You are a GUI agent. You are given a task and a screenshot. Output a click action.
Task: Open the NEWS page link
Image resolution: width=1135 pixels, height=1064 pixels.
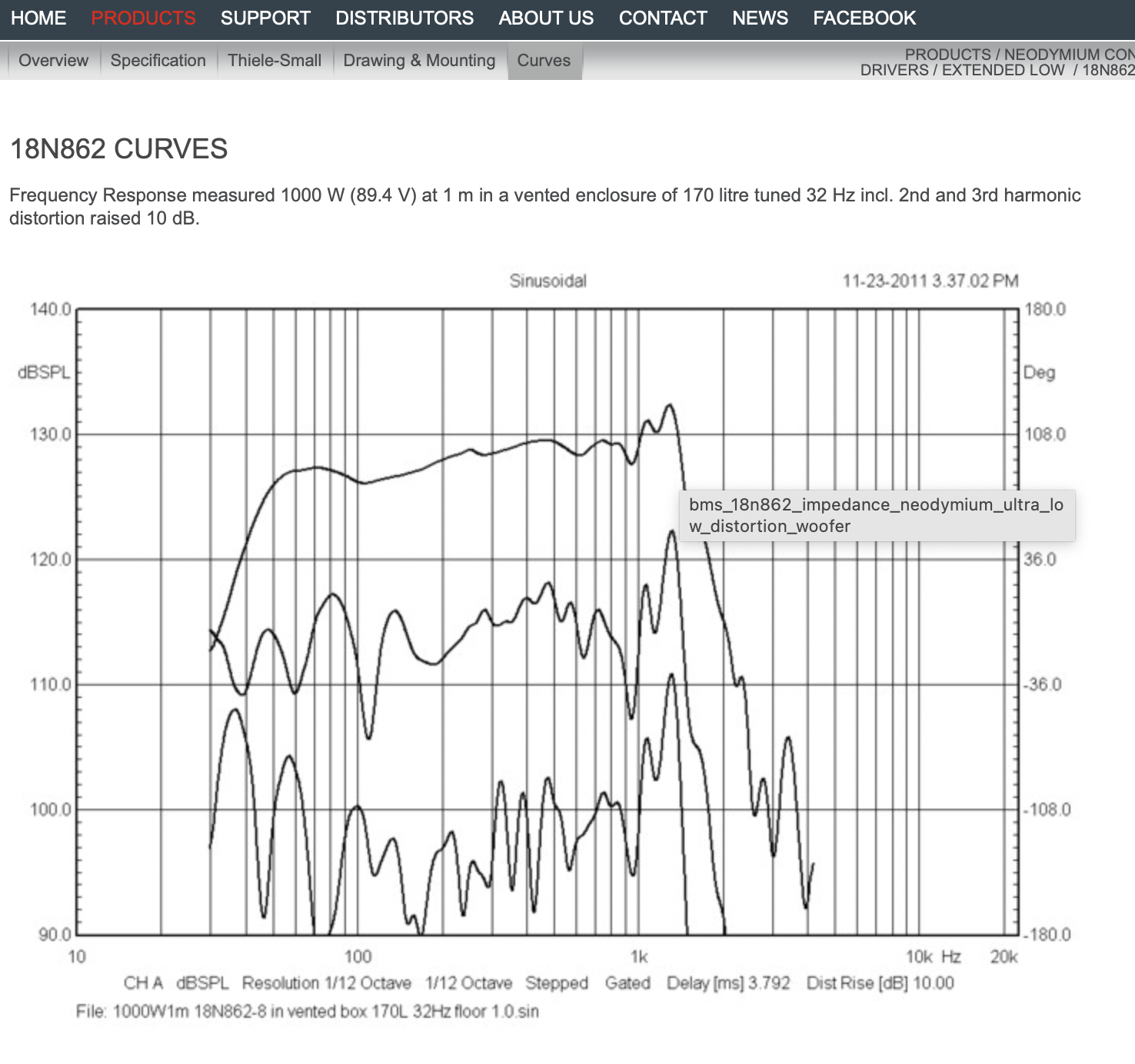pyautogui.click(x=760, y=18)
